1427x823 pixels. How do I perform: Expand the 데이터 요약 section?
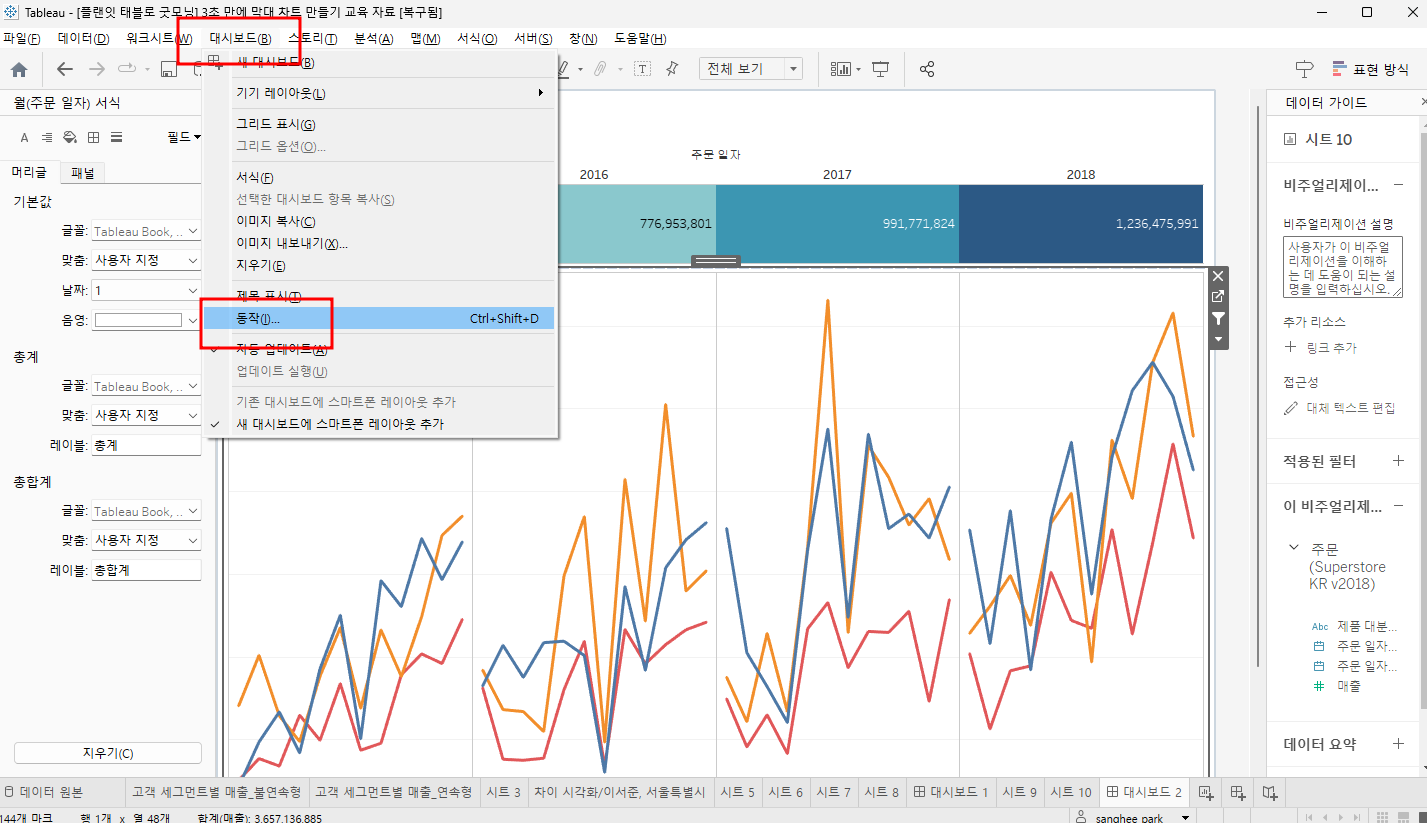coord(1398,744)
